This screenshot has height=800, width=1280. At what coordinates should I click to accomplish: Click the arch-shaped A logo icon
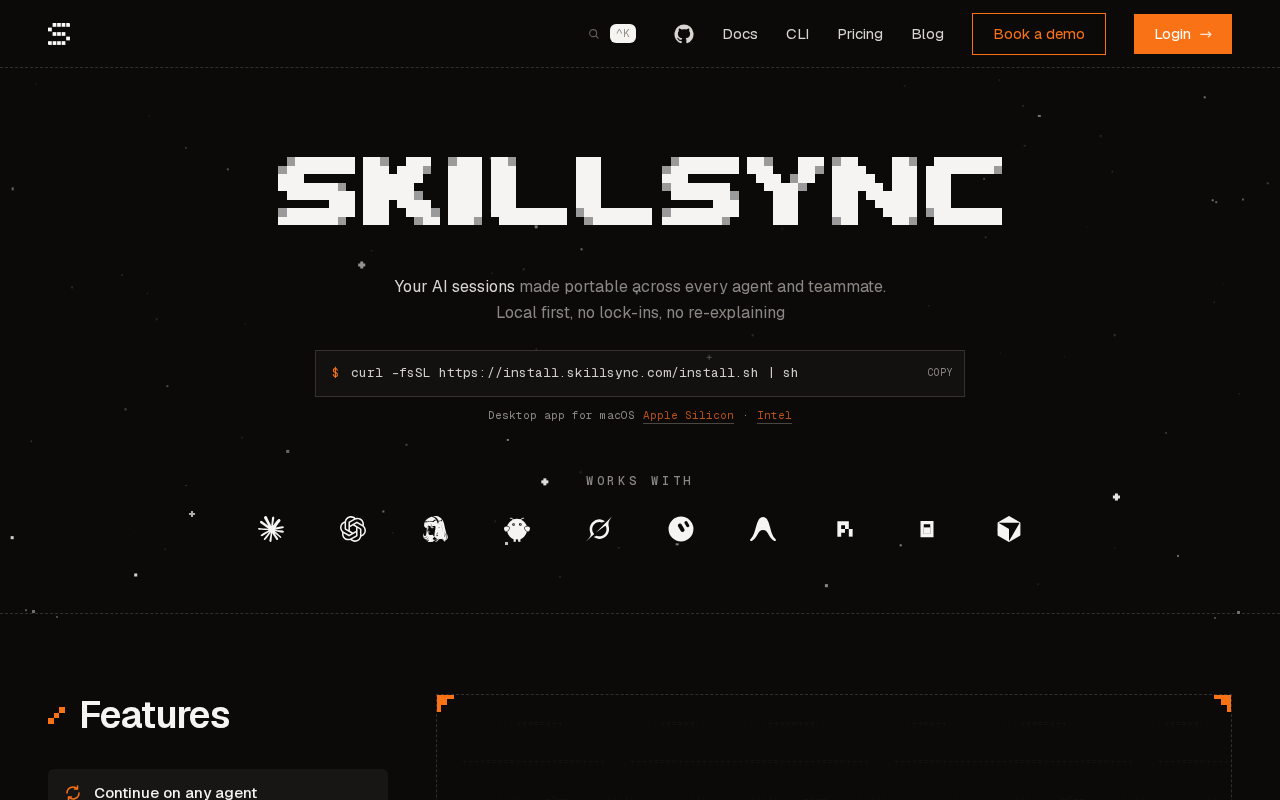[x=763, y=529]
